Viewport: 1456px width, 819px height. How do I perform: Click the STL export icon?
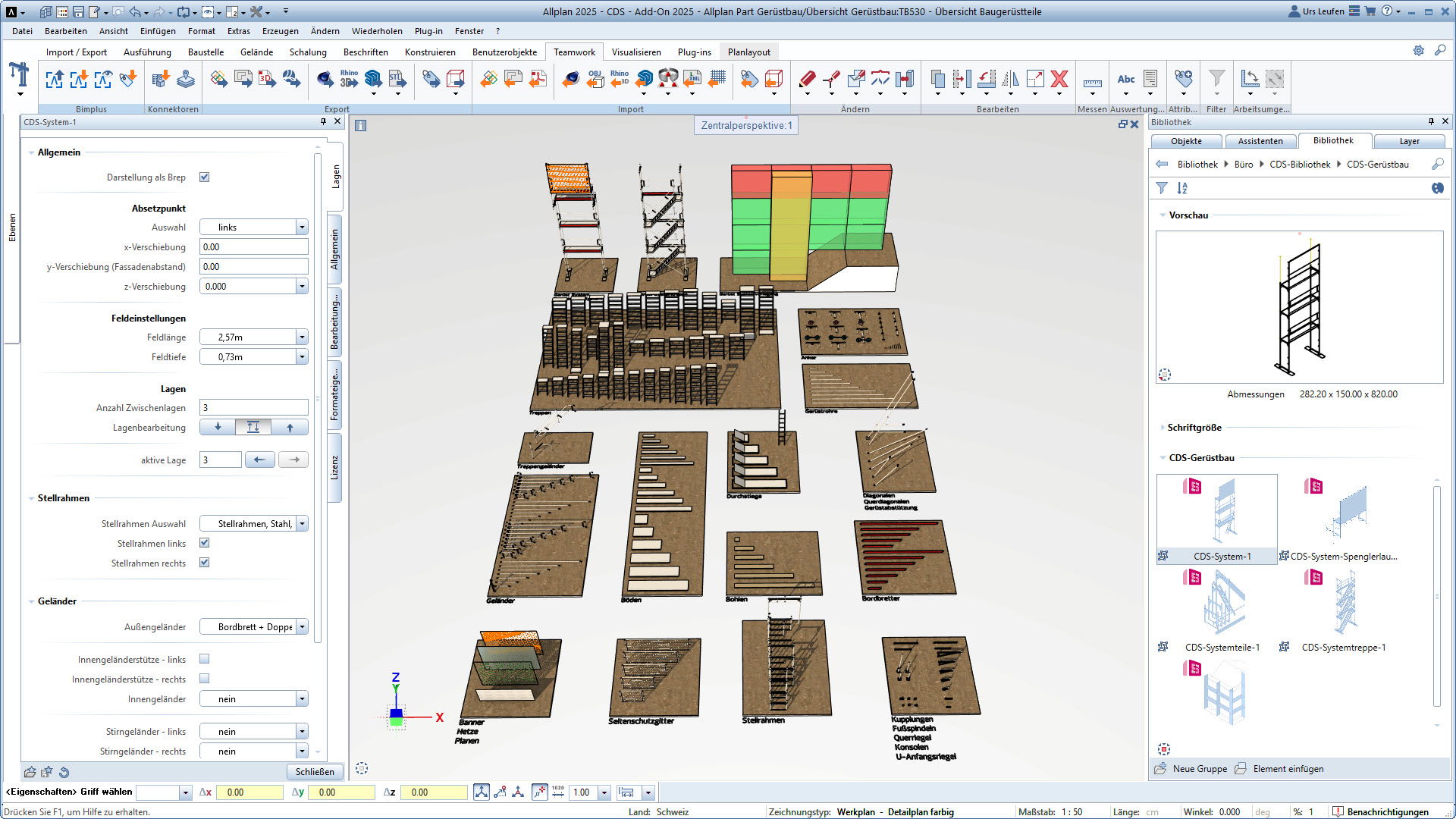click(x=397, y=78)
